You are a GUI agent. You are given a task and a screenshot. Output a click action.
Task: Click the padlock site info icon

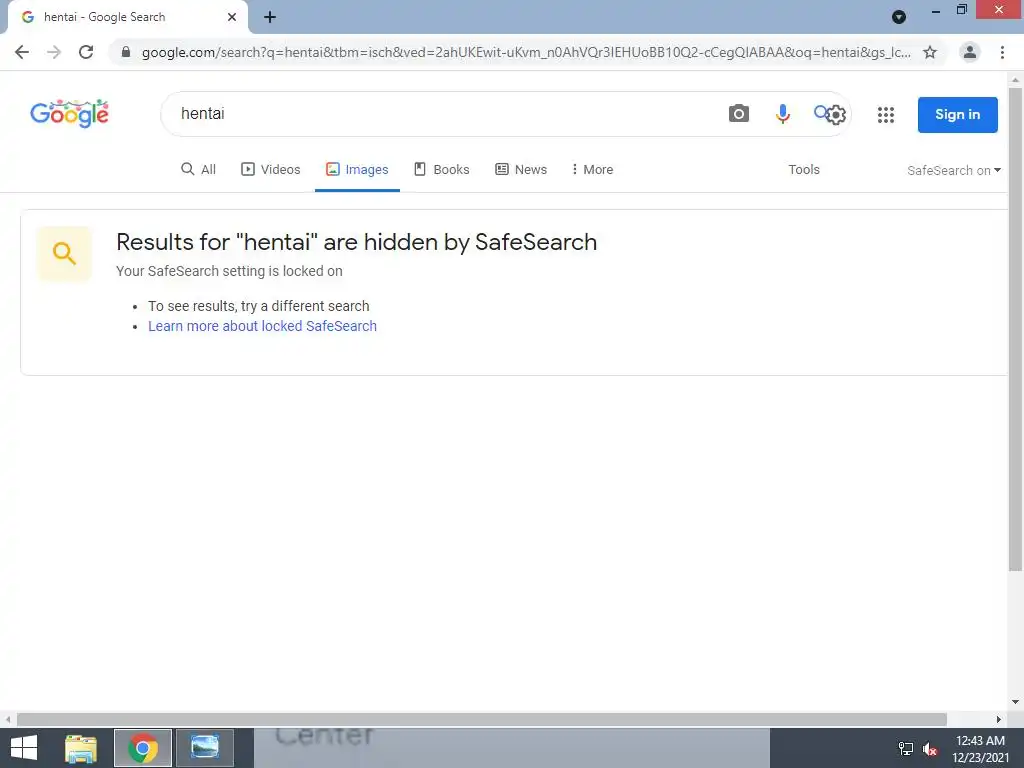[x=126, y=52]
